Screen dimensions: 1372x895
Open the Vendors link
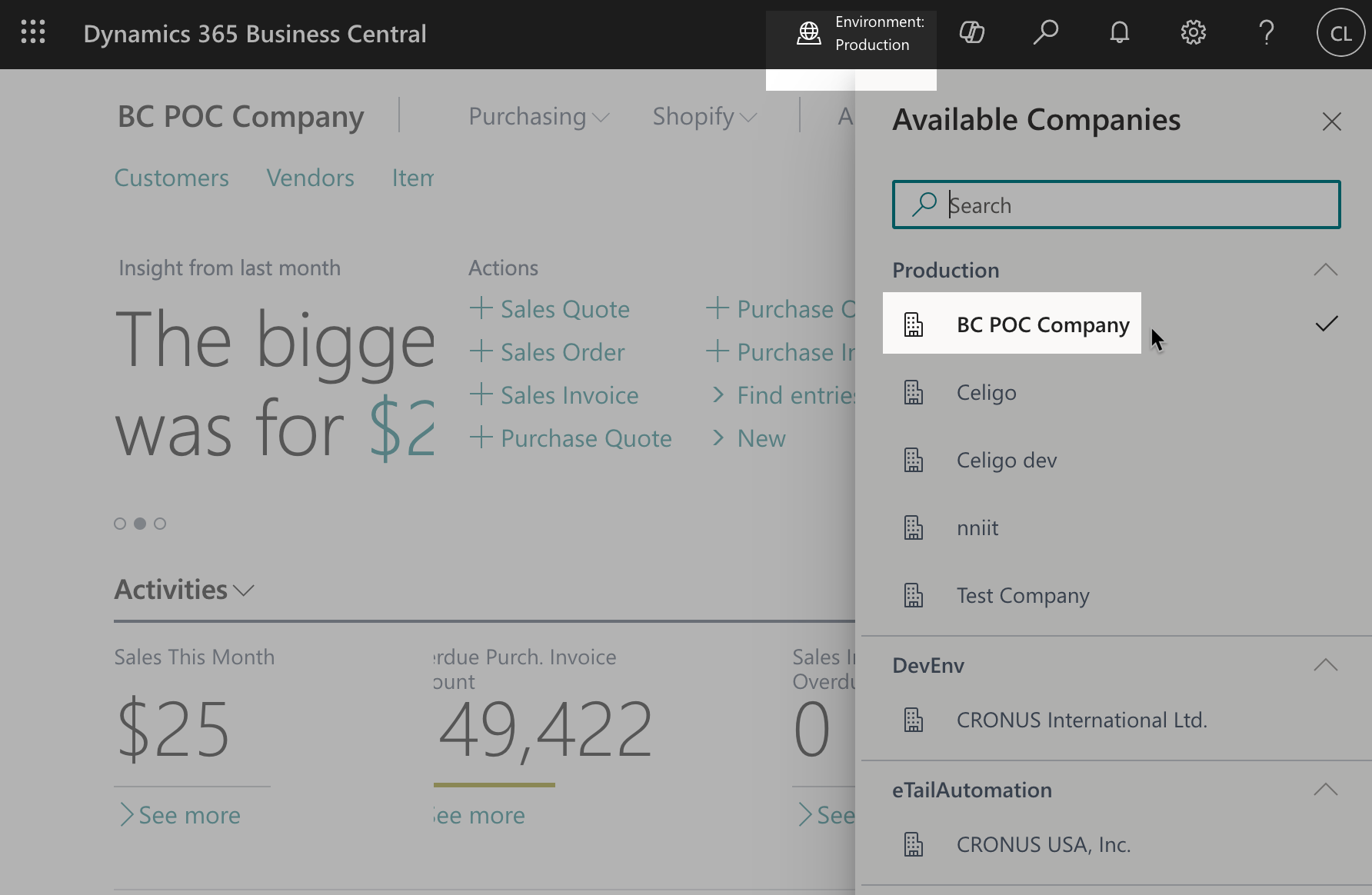click(310, 178)
